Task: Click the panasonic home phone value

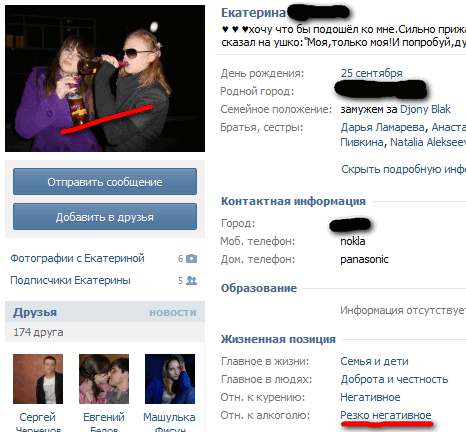Action: [x=364, y=259]
